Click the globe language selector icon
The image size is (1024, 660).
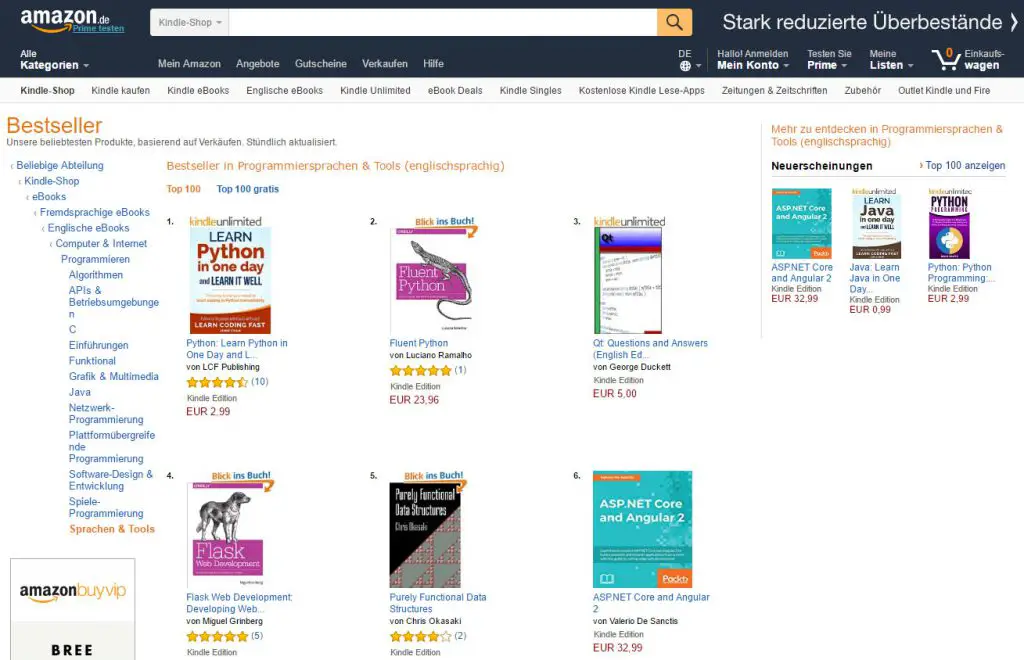[x=685, y=66]
